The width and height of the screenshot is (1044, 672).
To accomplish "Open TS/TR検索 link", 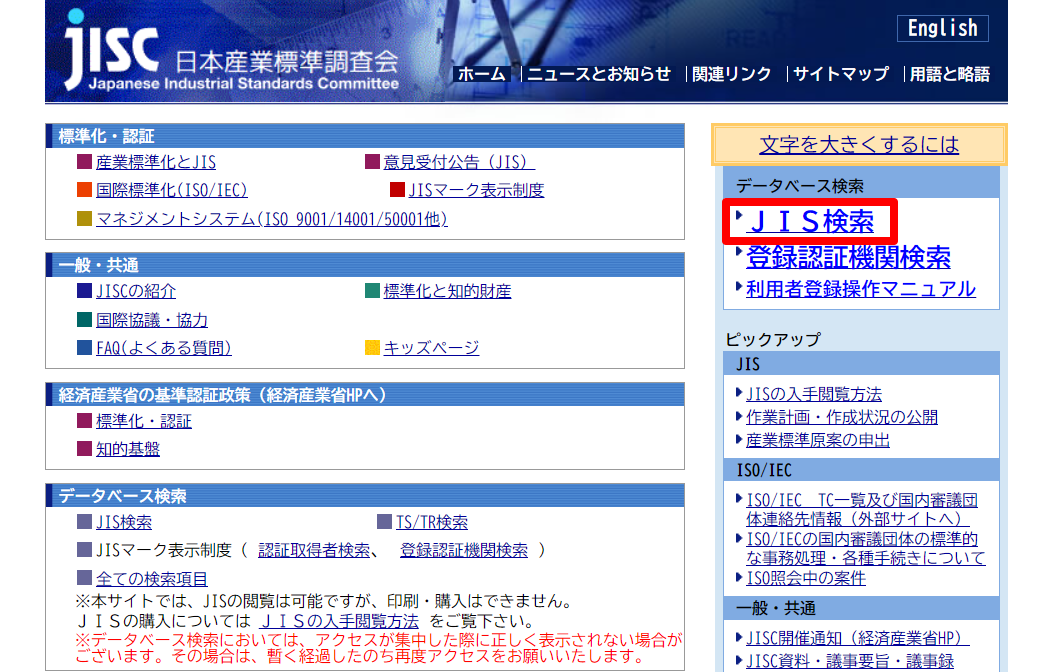I will click(x=432, y=522).
